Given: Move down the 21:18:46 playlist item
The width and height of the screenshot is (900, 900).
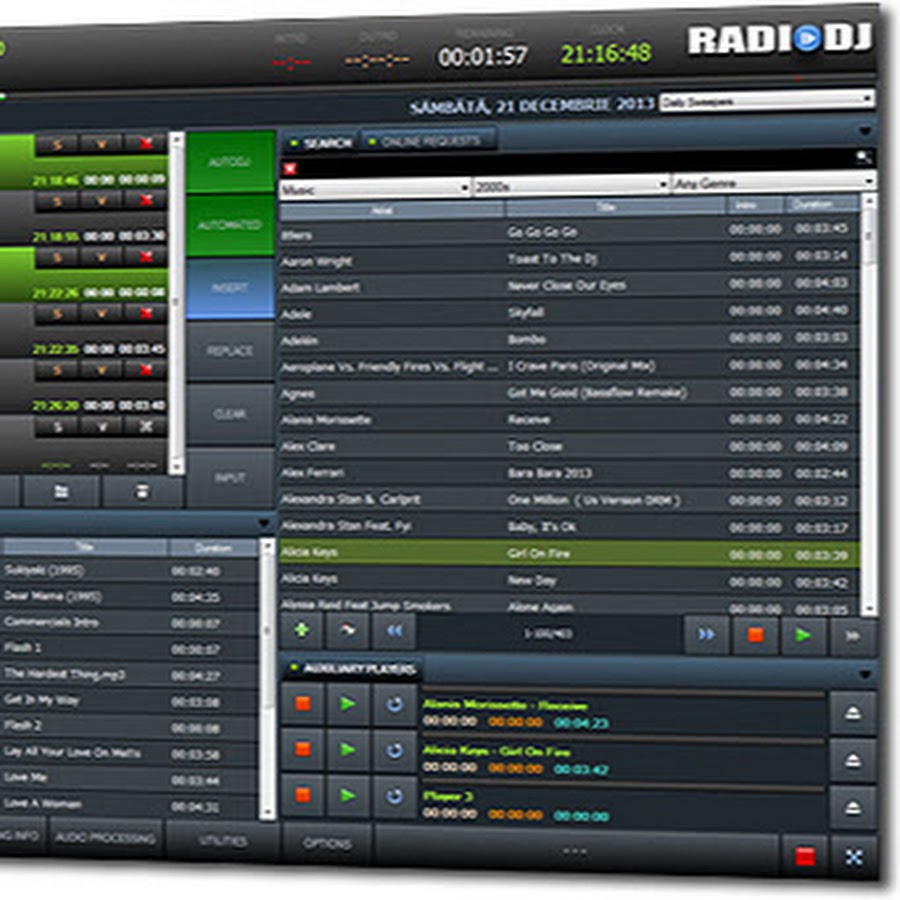Looking at the screenshot, I should point(102,144).
